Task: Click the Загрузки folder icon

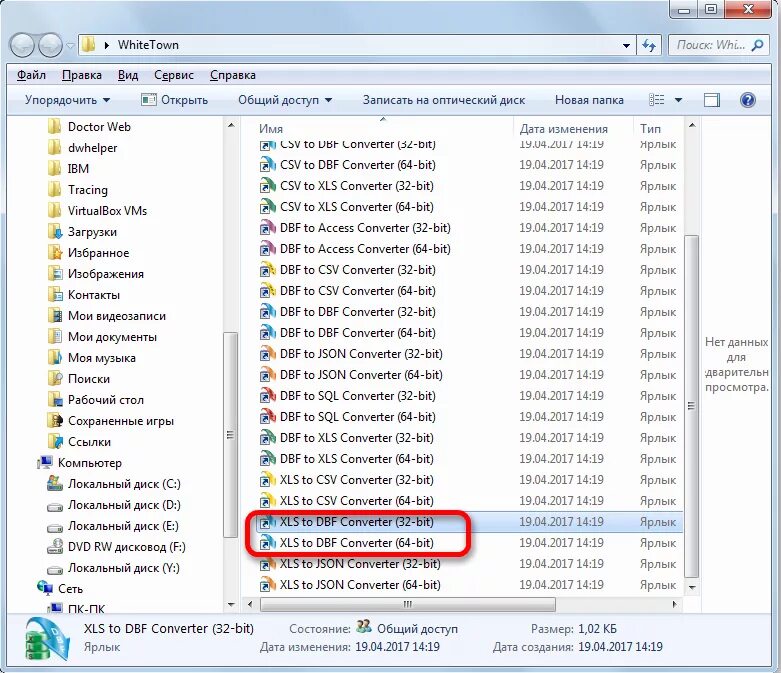Action: [x=55, y=232]
